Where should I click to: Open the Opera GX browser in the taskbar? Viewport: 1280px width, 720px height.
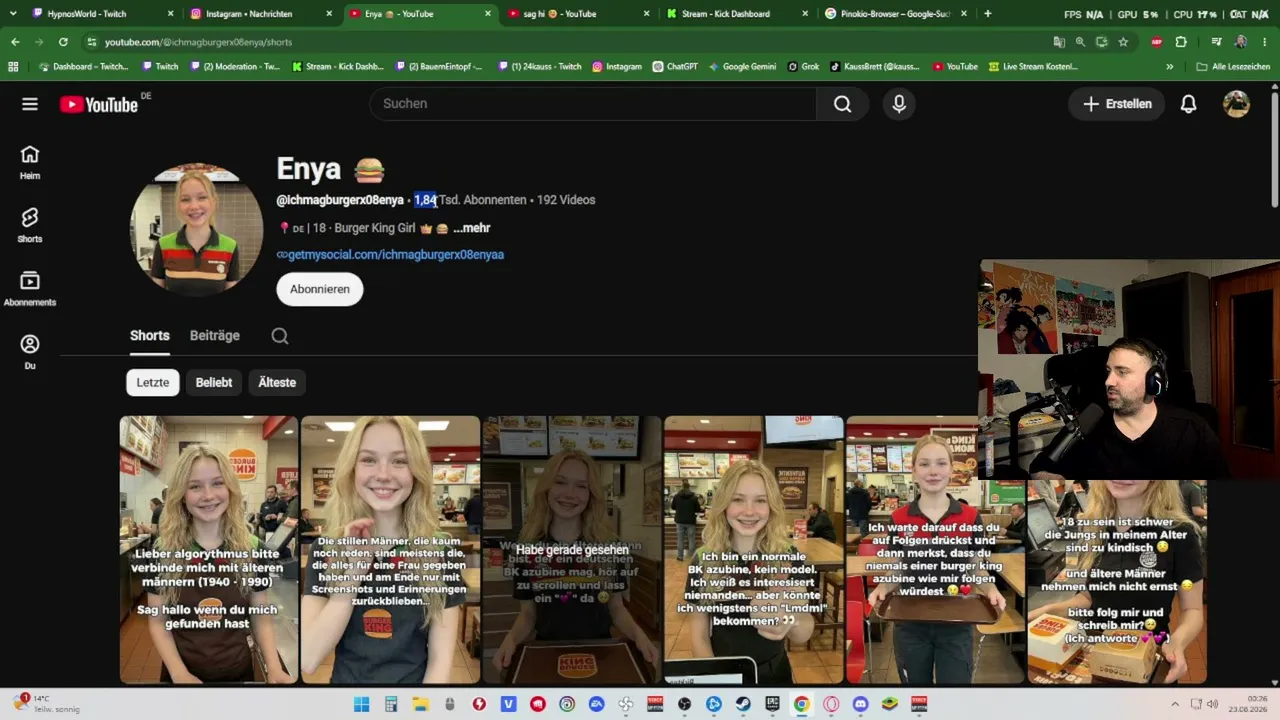click(831, 704)
